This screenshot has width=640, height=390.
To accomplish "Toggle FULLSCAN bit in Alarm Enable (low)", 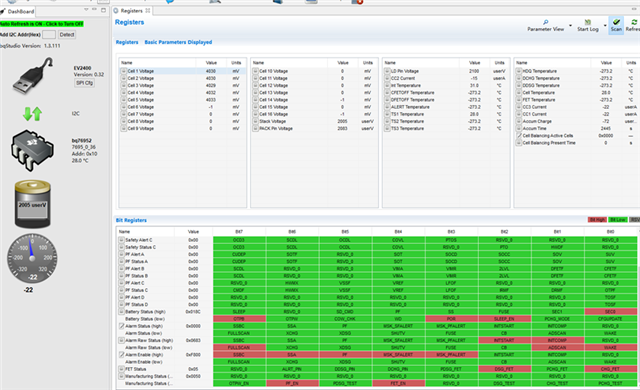I will click(x=239, y=362).
